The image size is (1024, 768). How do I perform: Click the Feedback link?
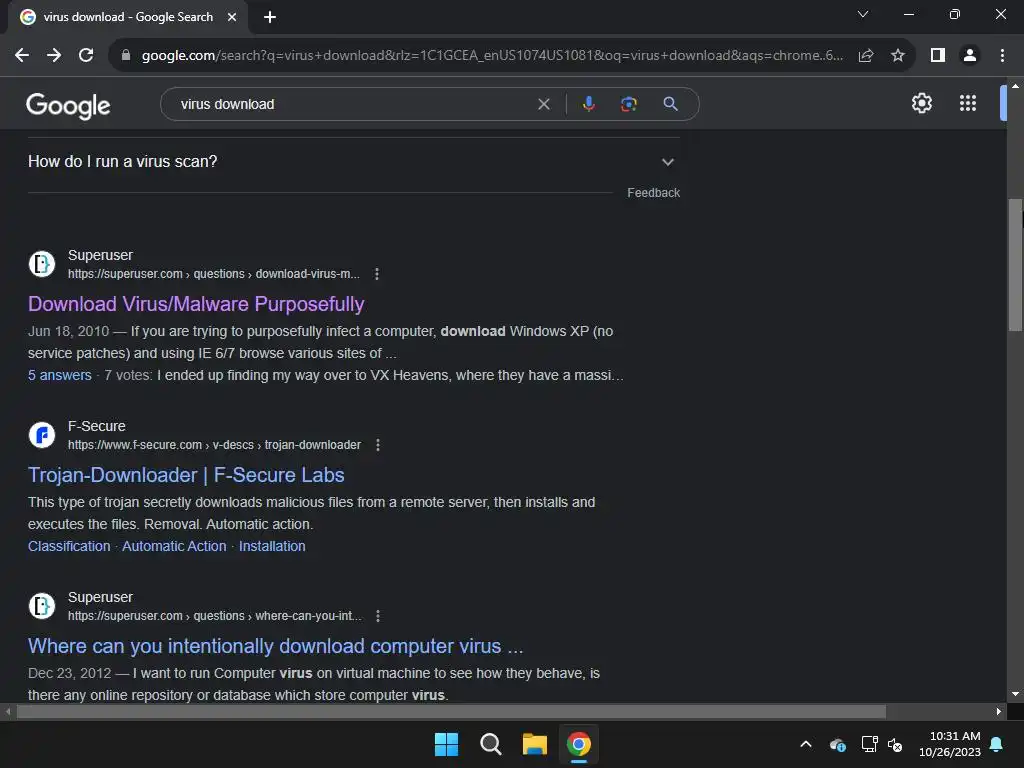click(x=653, y=193)
